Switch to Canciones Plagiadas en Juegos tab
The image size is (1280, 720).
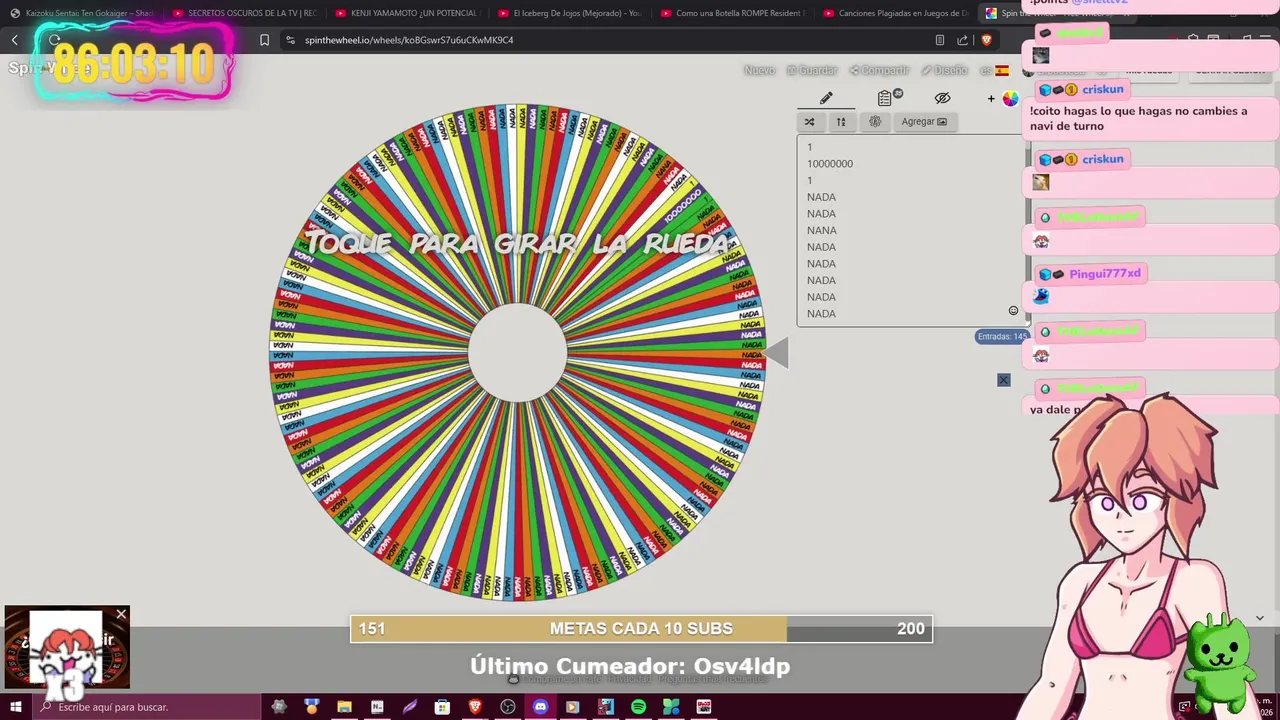tap(894, 13)
